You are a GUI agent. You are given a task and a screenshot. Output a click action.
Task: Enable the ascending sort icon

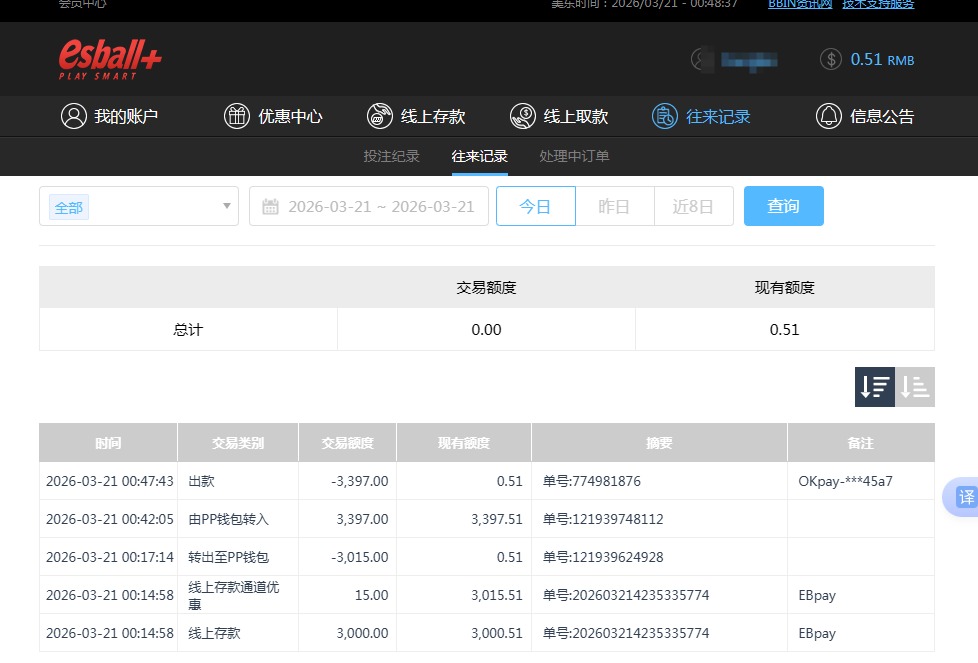point(914,387)
